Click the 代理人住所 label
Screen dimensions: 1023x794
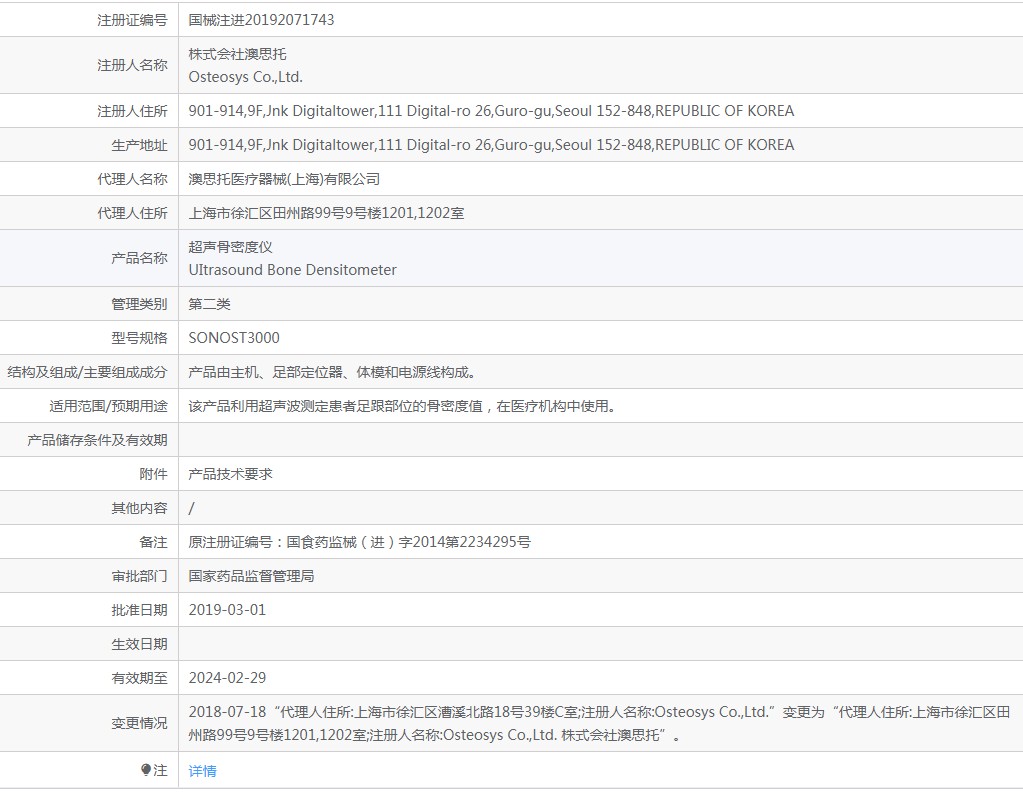point(132,213)
